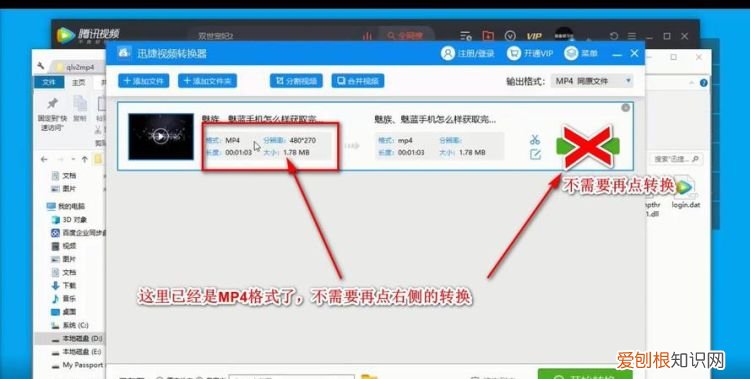750x379 pixels.
Task: Select 音乐 in the navigation tree
Action: 69,299
